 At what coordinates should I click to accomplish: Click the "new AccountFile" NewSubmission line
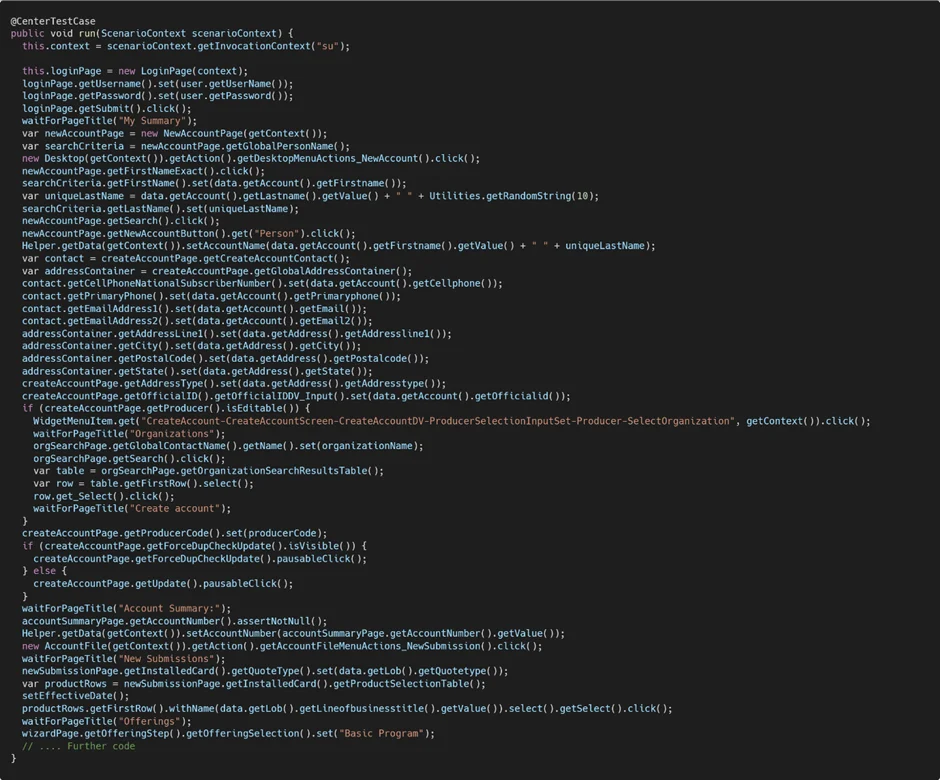click(282, 646)
